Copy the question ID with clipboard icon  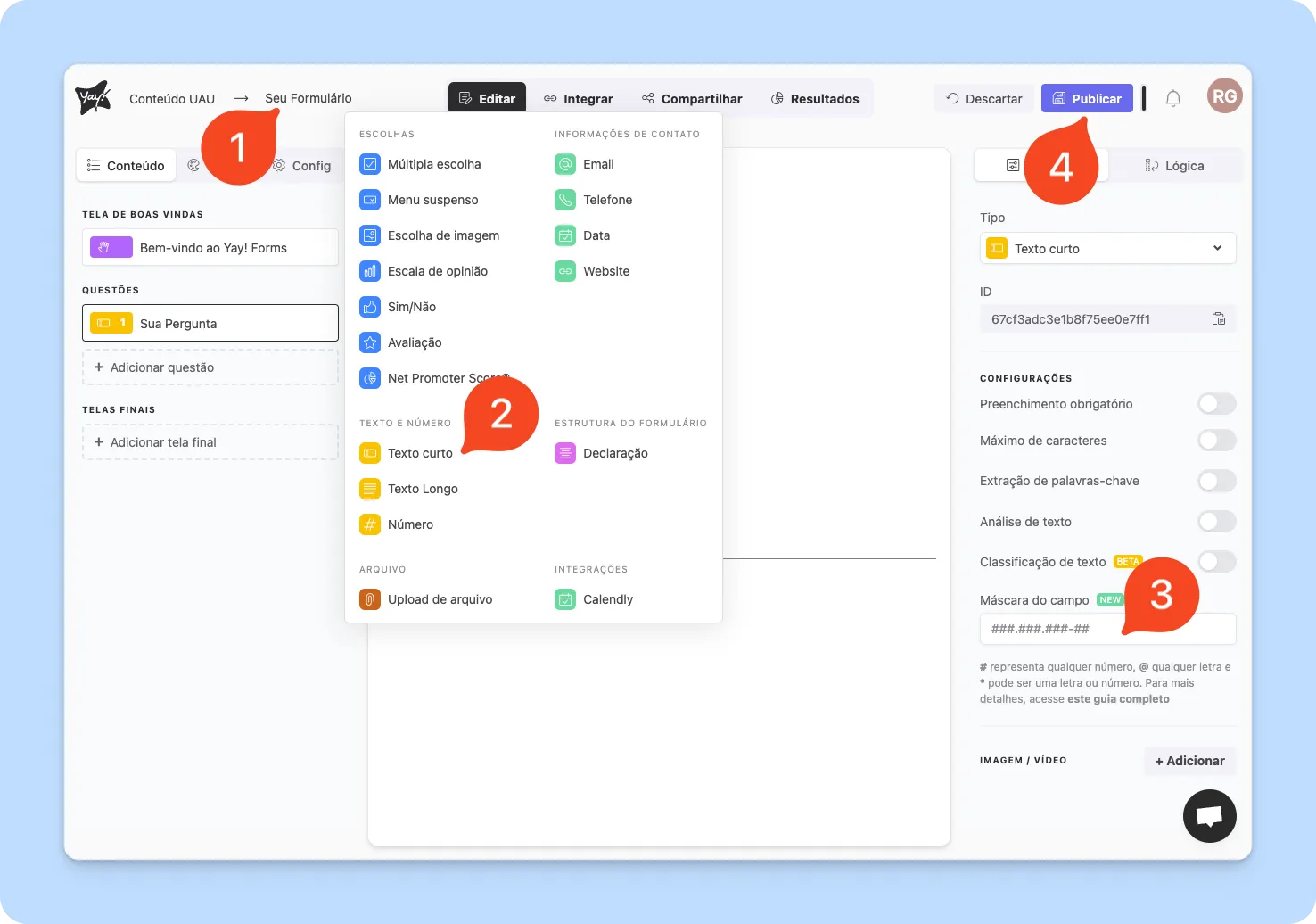1218,319
